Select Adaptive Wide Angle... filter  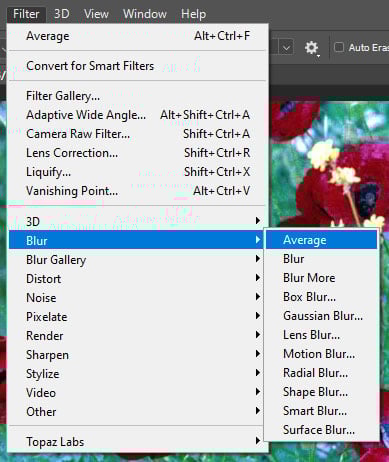(x=138, y=115)
